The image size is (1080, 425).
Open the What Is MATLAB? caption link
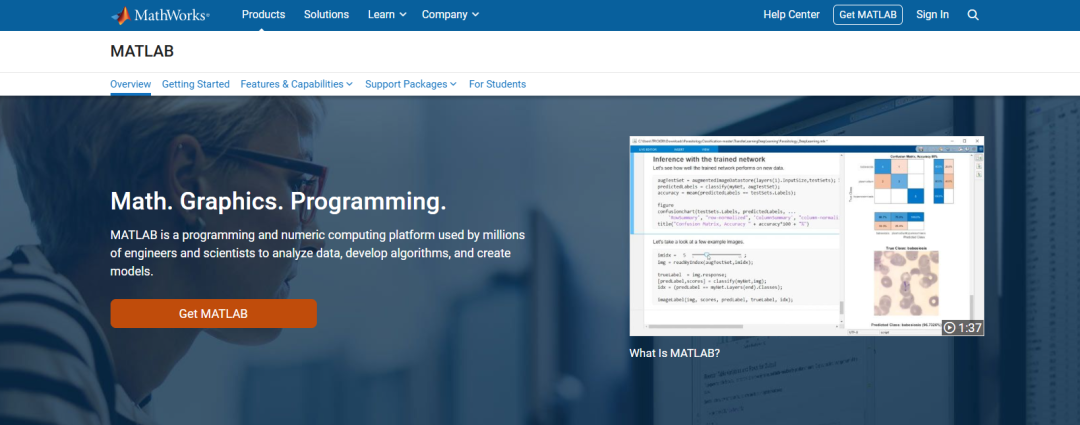pos(674,353)
